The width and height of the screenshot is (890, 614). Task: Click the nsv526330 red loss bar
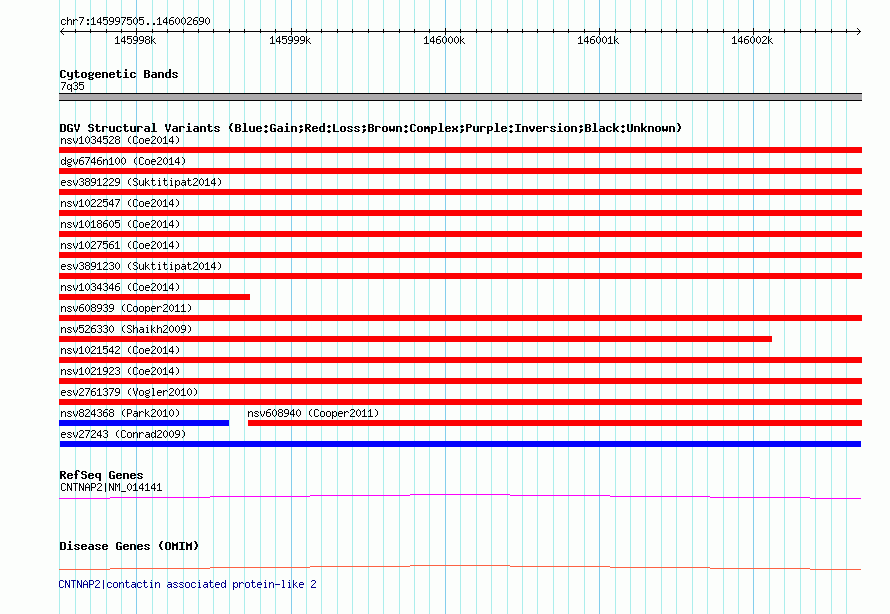pos(415,339)
